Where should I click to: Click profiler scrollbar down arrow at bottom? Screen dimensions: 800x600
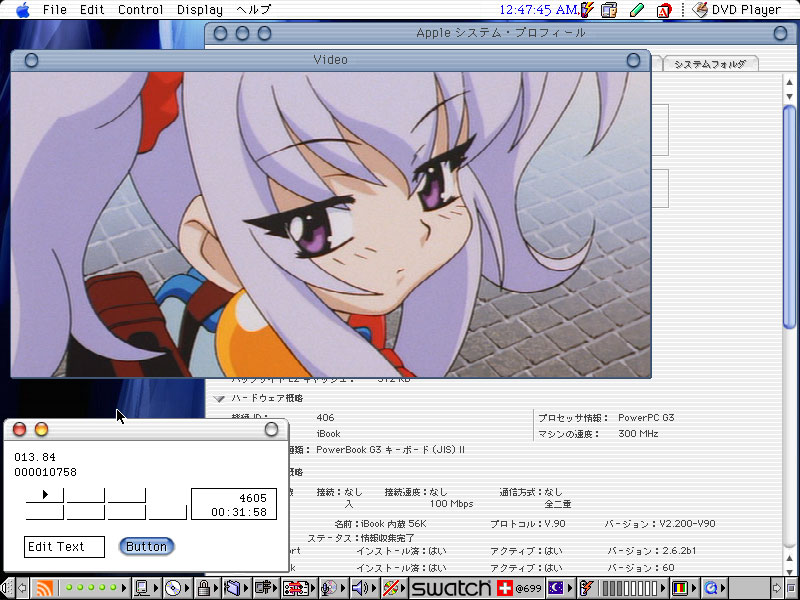coord(789,572)
